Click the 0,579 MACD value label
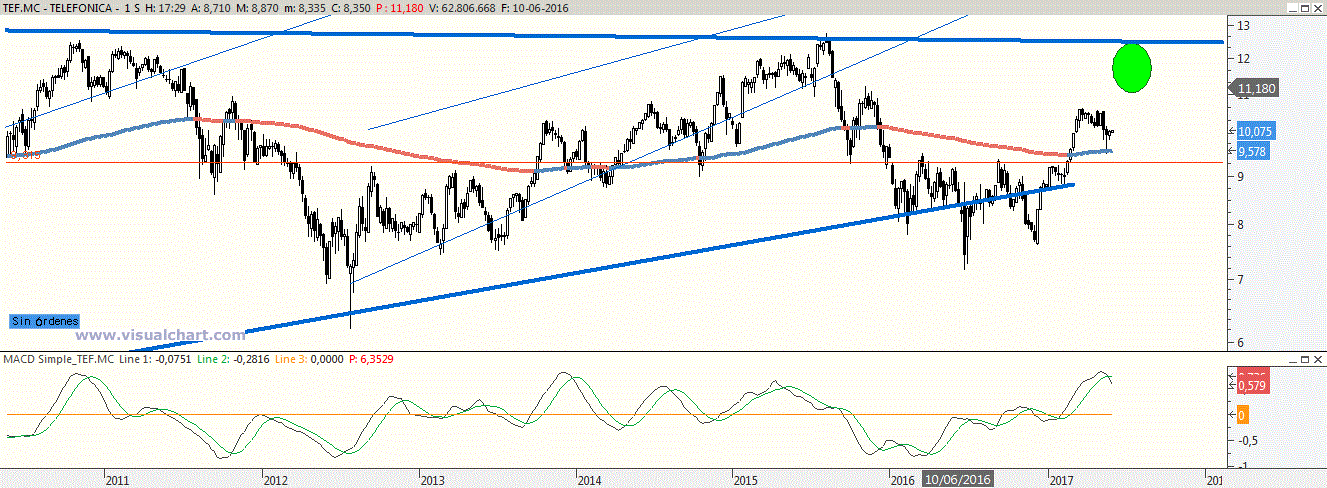 [x=1253, y=385]
